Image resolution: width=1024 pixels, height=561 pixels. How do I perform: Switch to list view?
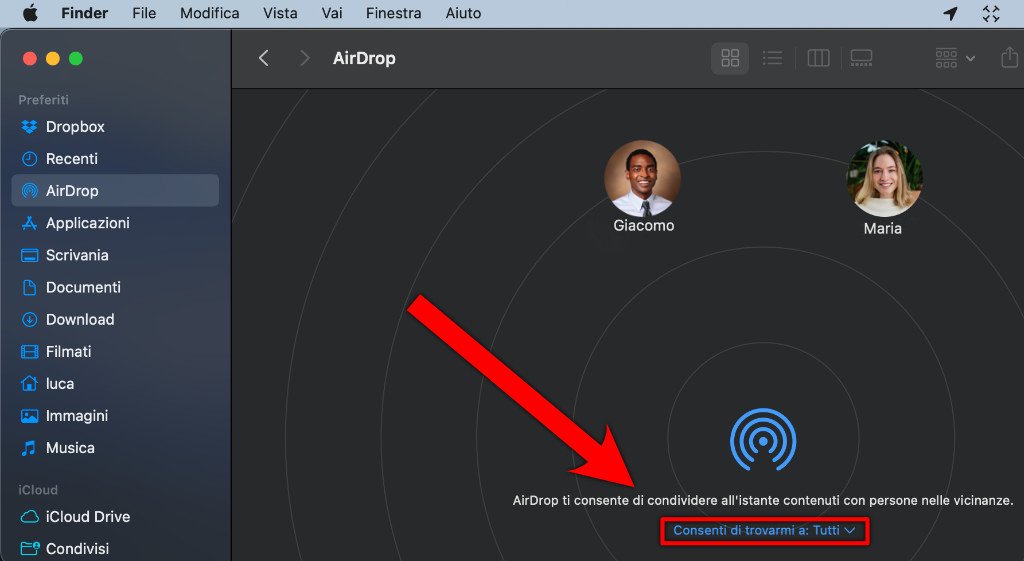point(772,58)
